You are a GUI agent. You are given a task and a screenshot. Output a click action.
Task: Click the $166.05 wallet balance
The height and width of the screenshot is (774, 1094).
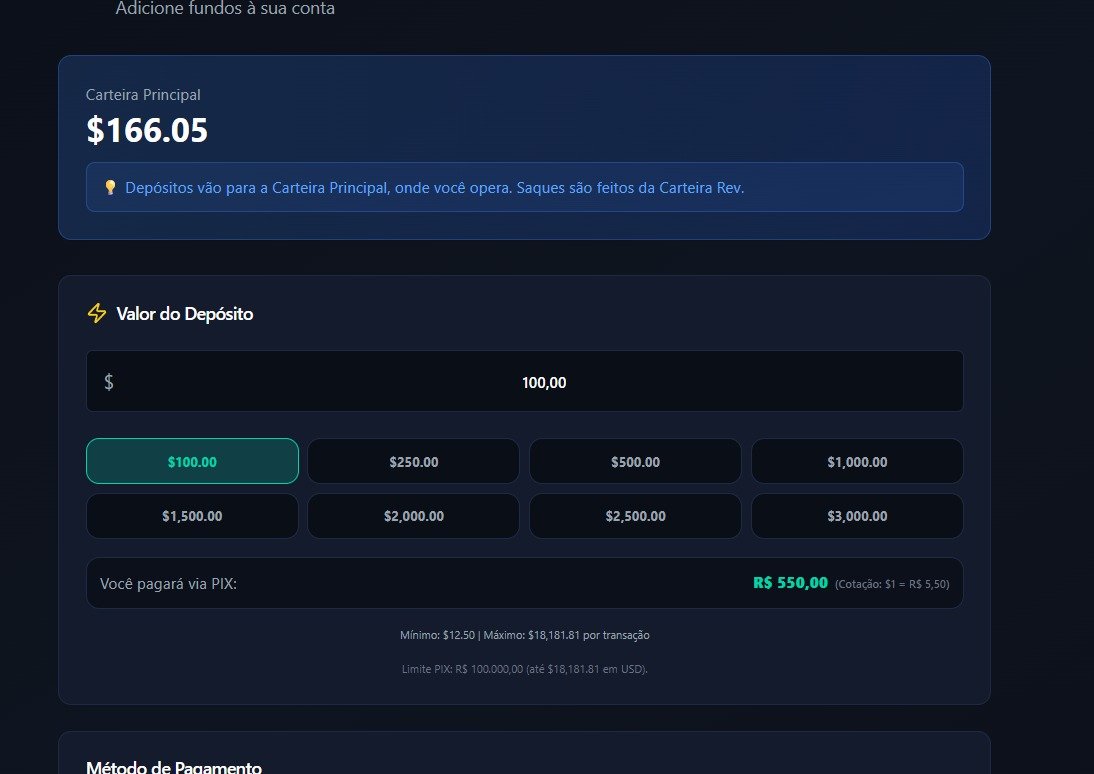147,130
